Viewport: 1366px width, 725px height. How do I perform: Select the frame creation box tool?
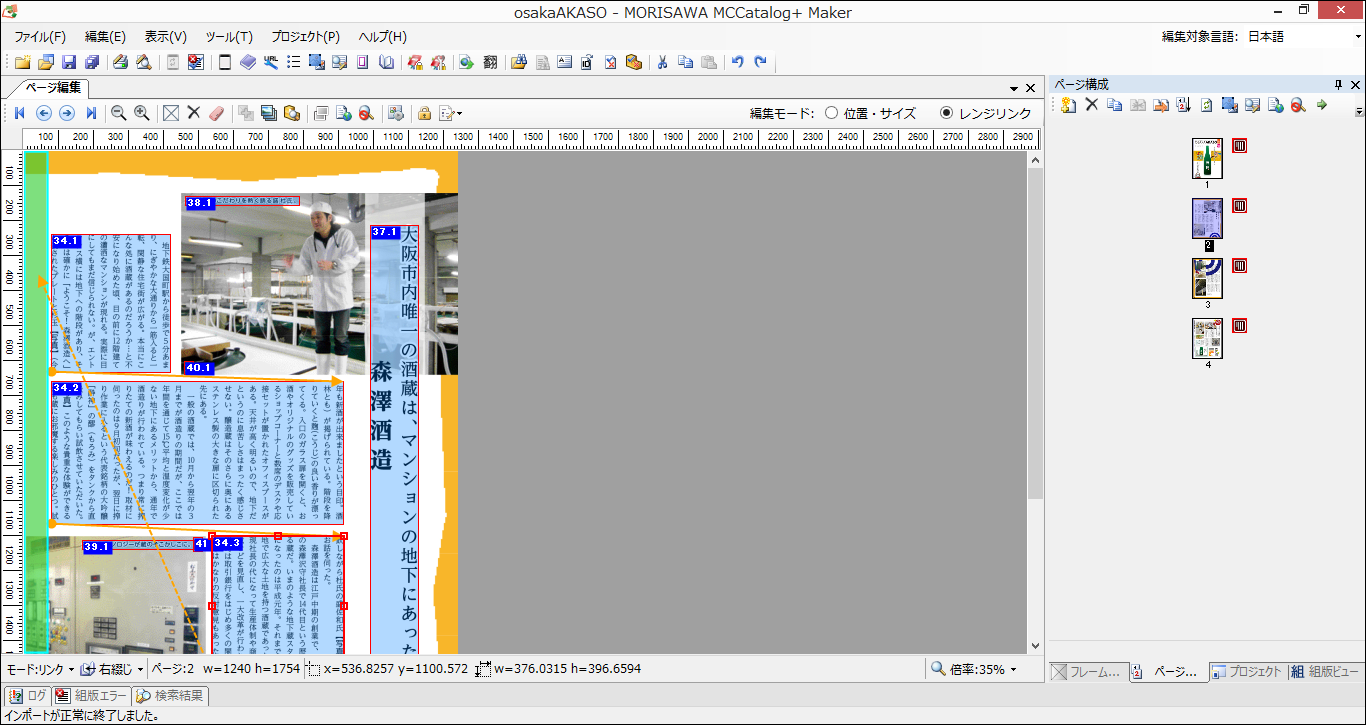(x=171, y=113)
